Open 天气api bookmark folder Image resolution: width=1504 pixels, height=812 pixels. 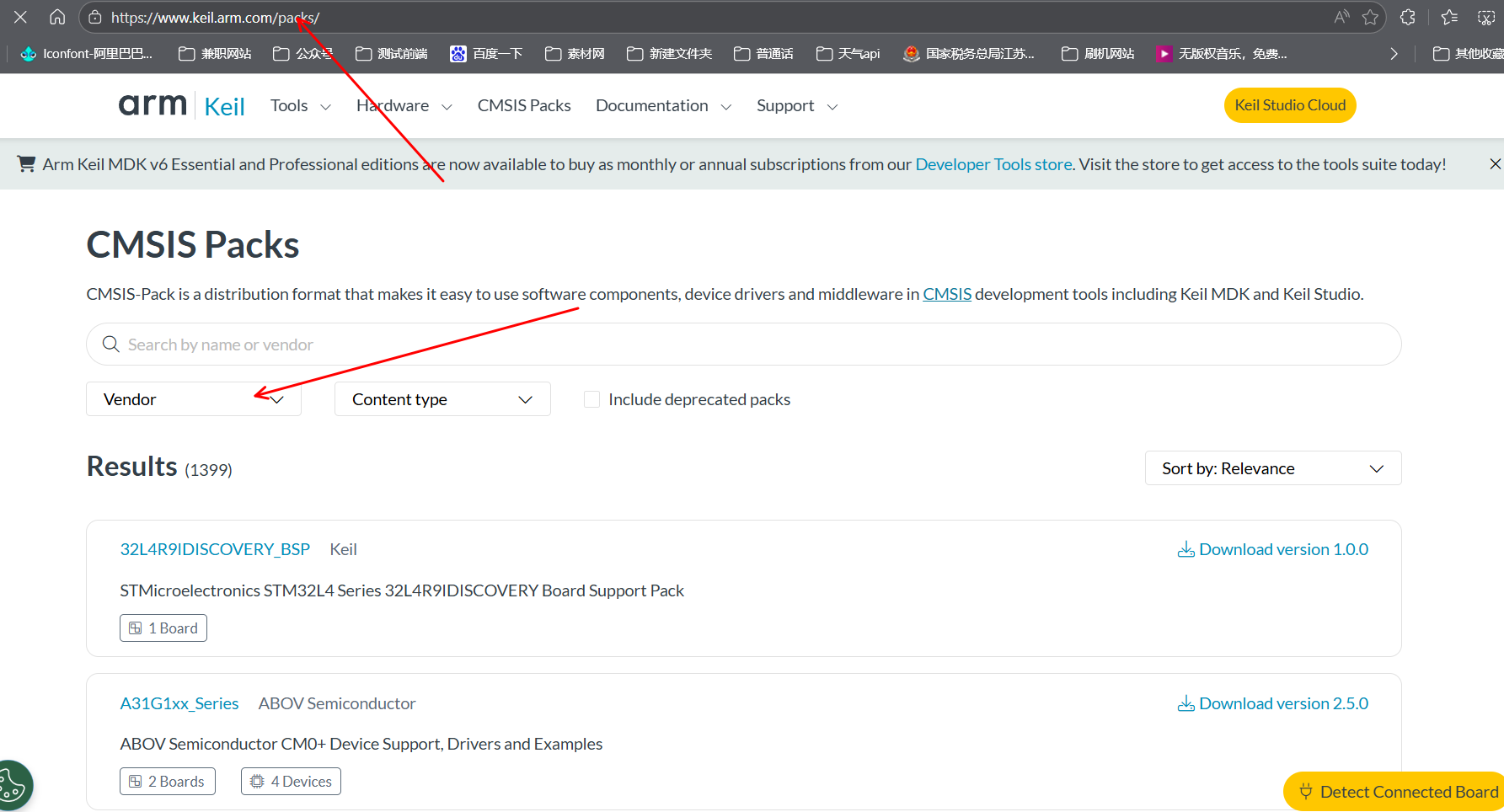click(x=848, y=54)
